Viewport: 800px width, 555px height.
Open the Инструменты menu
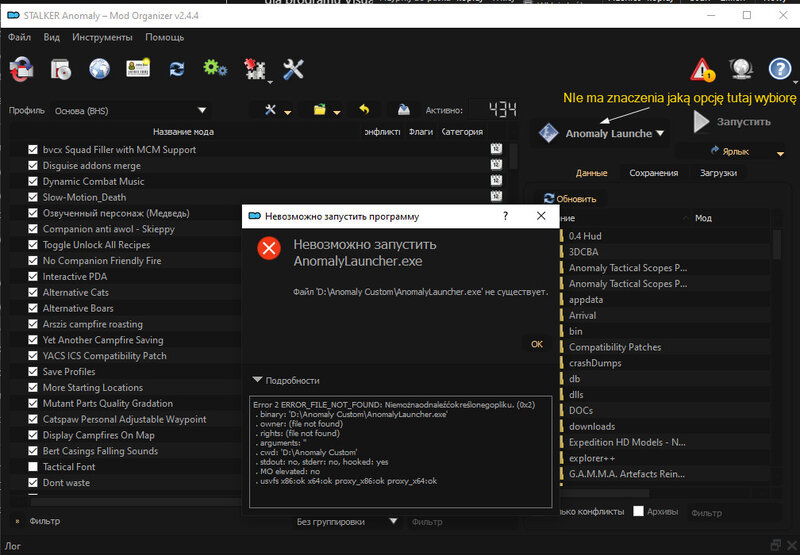102,37
